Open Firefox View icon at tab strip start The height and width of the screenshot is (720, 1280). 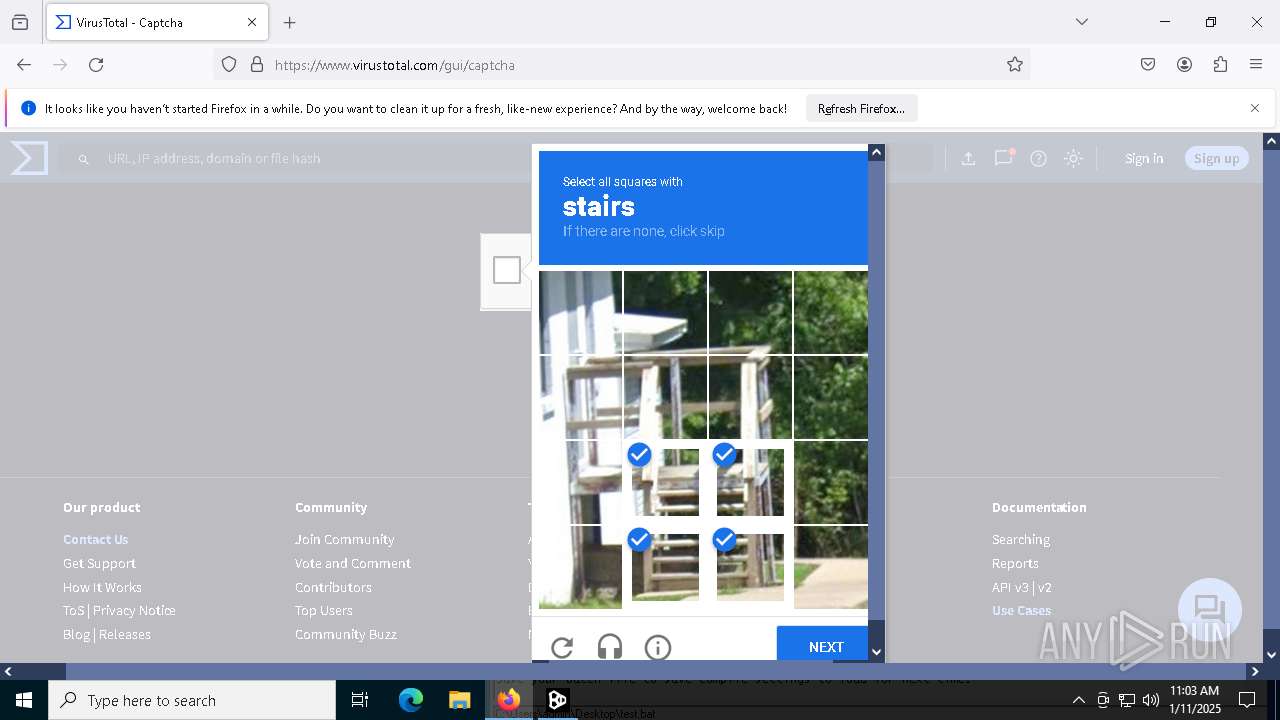(20, 22)
